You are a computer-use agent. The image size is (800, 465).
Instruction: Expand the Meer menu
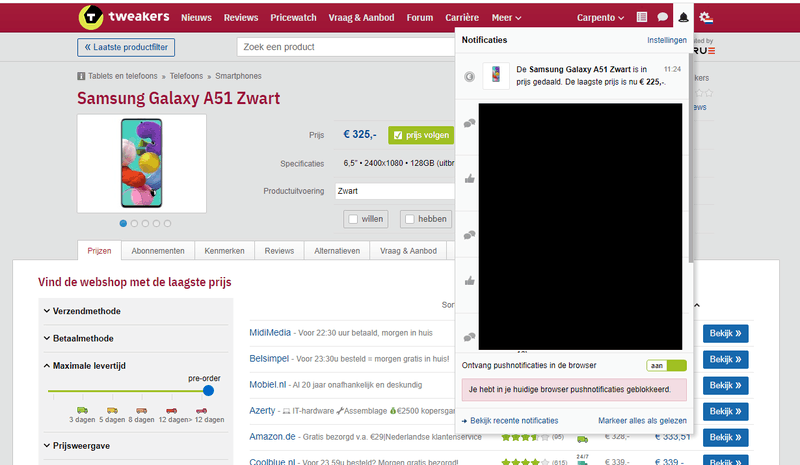506,18
